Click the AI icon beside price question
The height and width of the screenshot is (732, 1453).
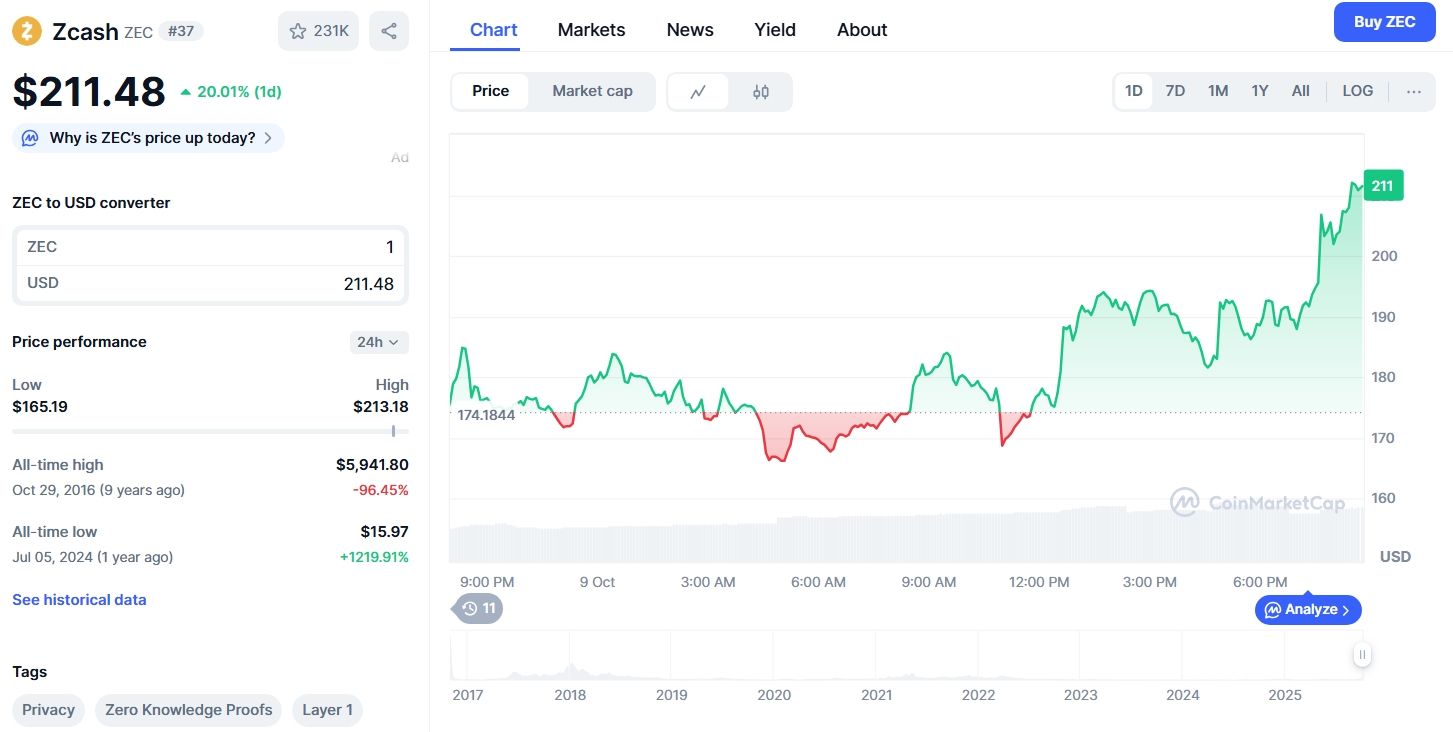31,138
